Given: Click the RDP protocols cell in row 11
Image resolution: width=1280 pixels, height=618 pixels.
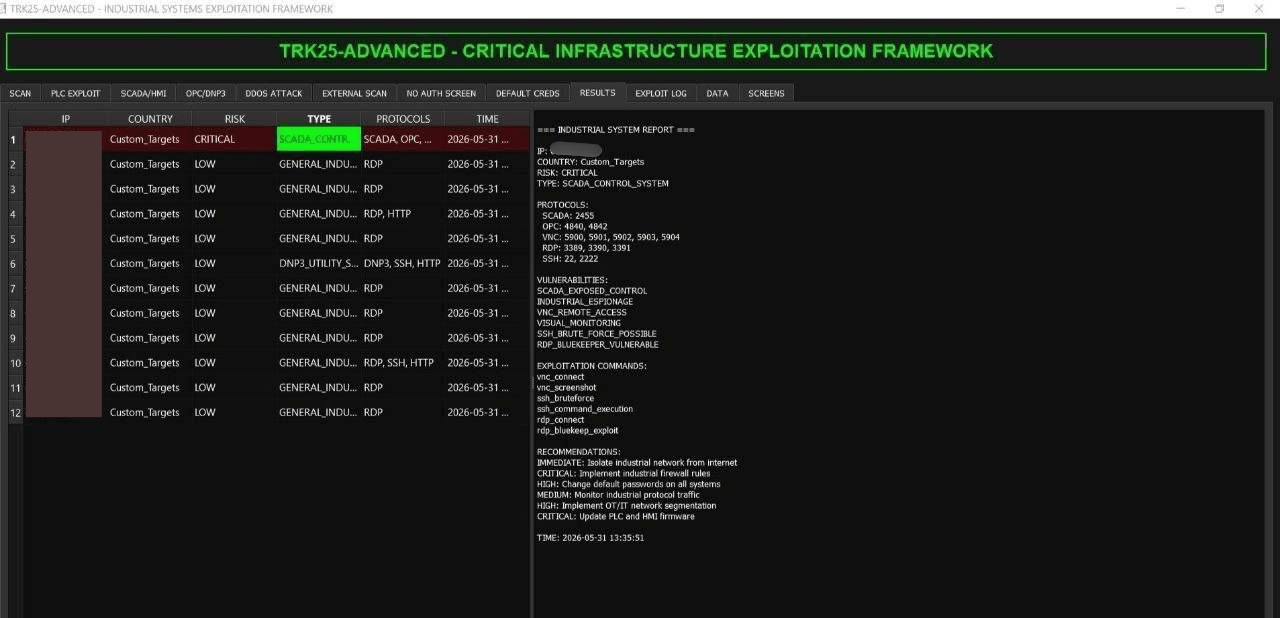Looking at the screenshot, I should pyautogui.click(x=403, y=388).
